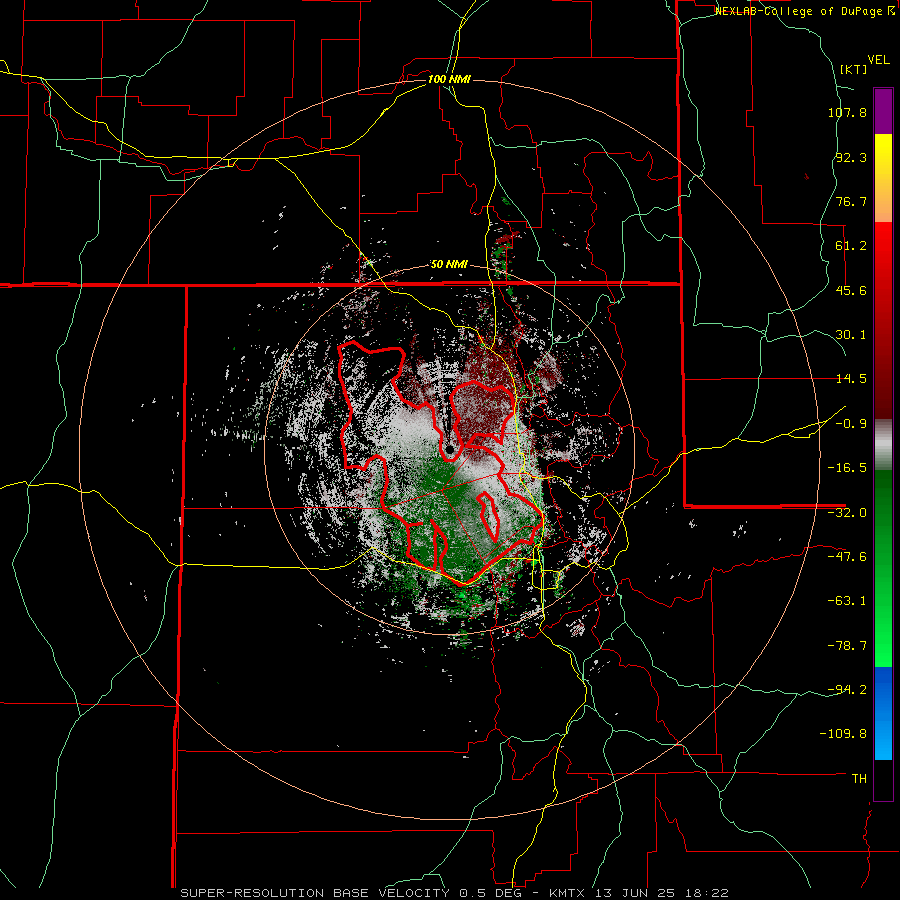
Task: Pick the blue segment of the color bar
Action: pos(883,713)
